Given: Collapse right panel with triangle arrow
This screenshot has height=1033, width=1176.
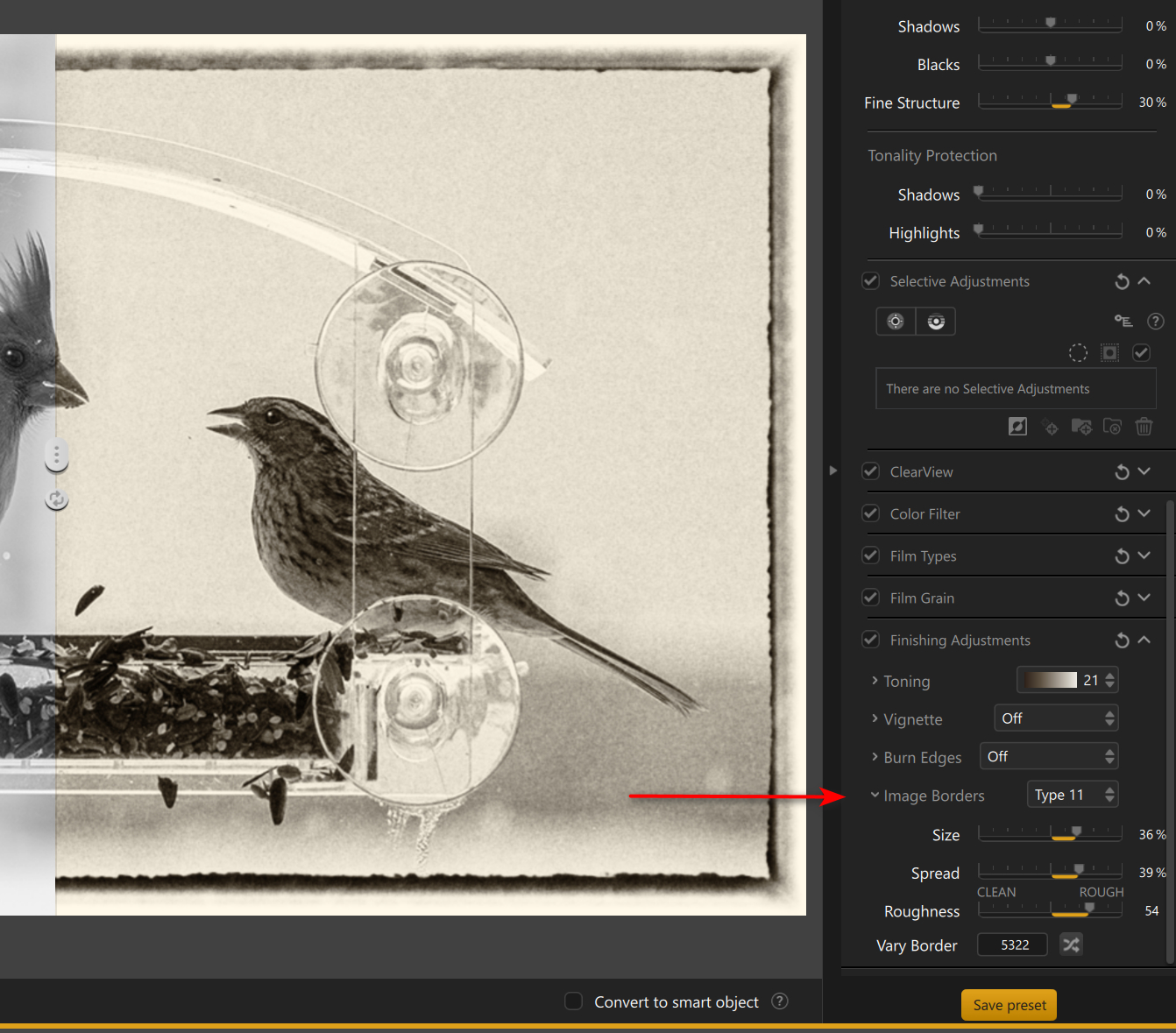Looking at the screenshot, I should point(833,471).
